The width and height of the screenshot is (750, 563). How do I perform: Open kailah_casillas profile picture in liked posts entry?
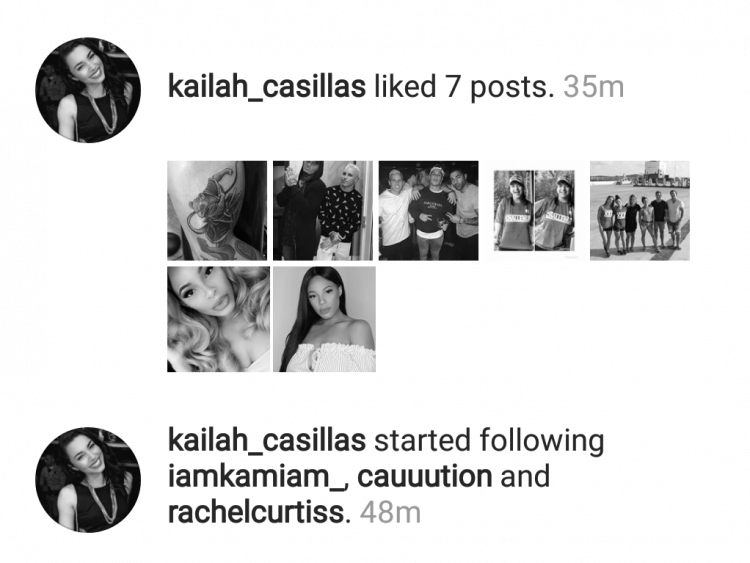[88, 90]
